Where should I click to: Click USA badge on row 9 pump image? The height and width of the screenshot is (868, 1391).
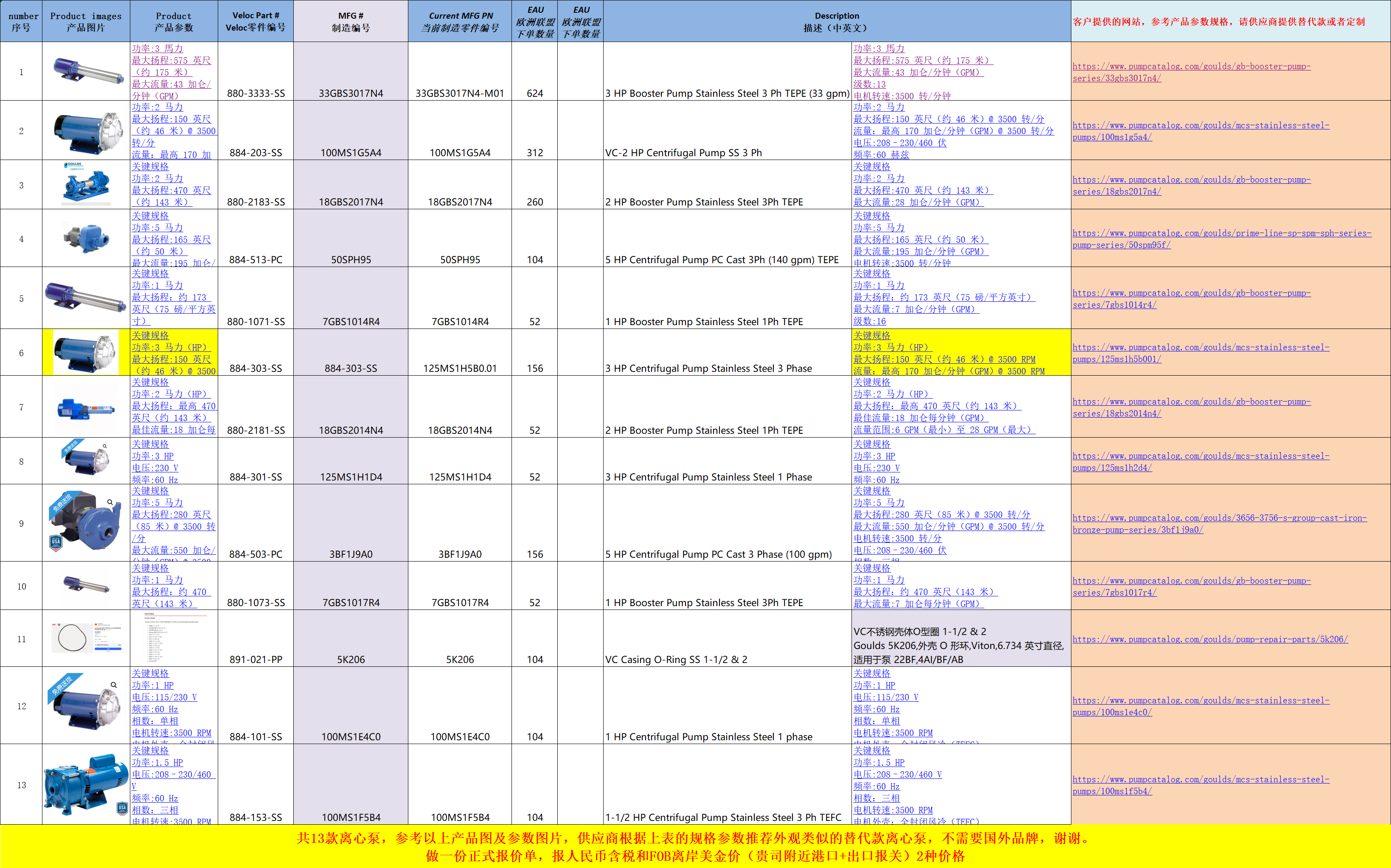pos(56,542)
